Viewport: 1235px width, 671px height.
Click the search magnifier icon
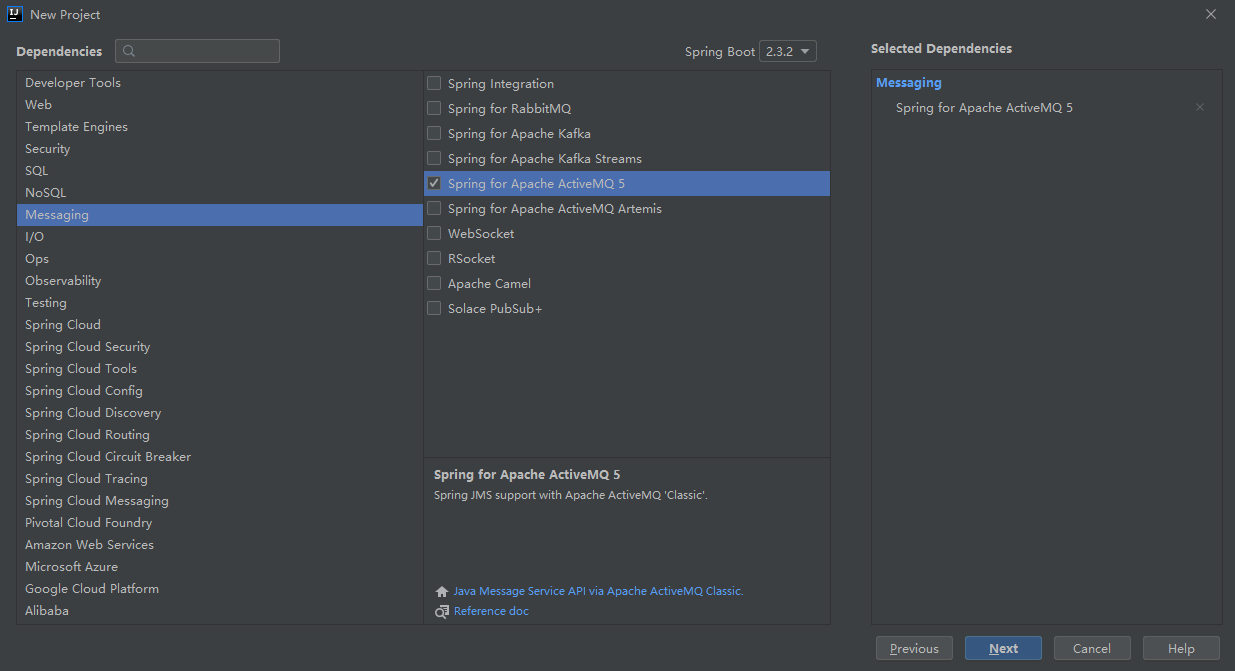pyautogui.click(x=129, y=51)
